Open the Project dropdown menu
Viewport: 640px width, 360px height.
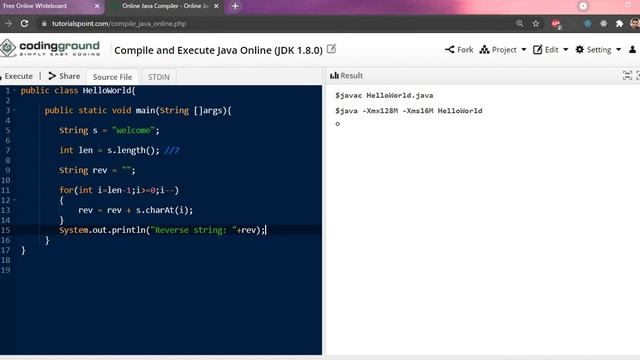point(503,50)
